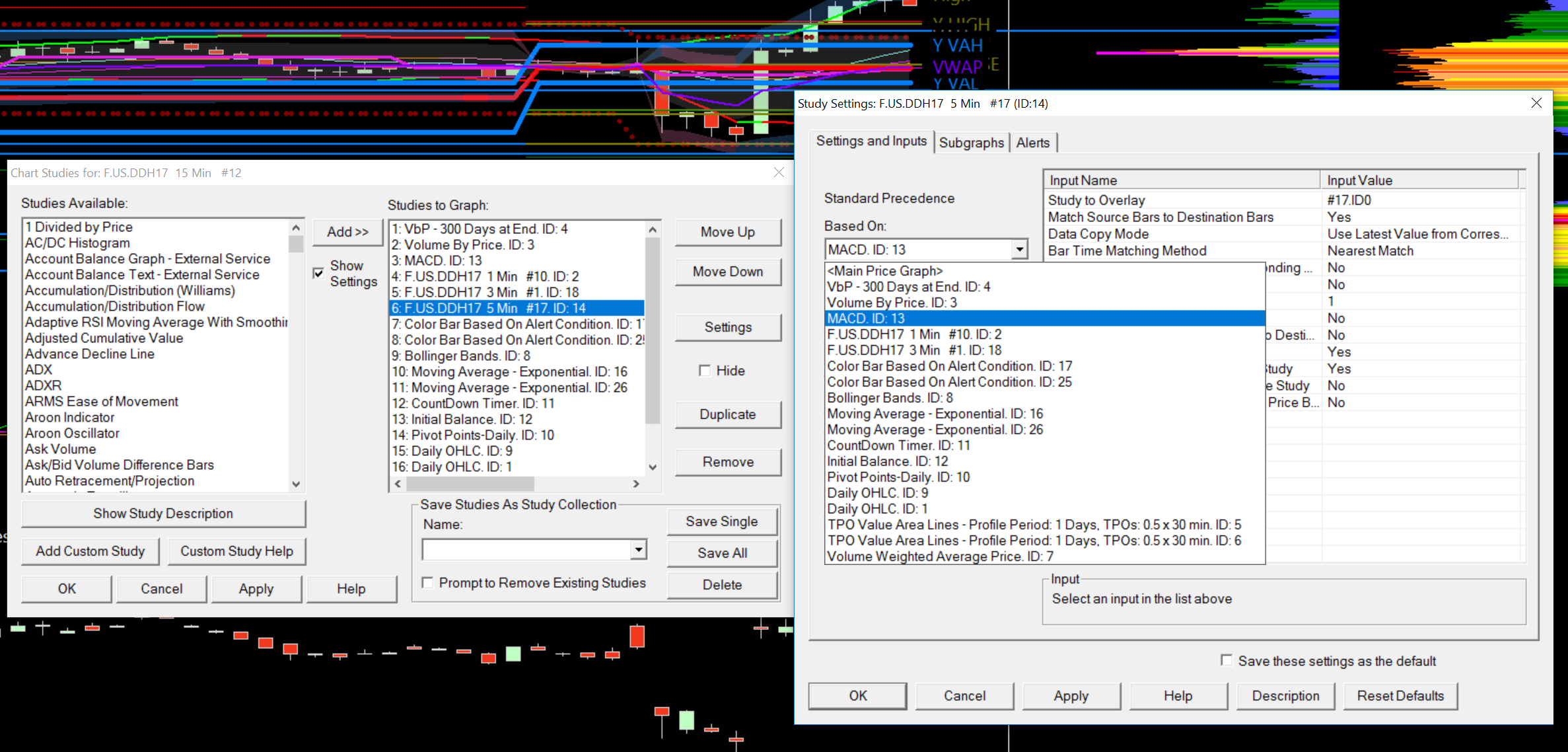
Task: Open the Alerts tab
Action: (x=1032, y=143)
